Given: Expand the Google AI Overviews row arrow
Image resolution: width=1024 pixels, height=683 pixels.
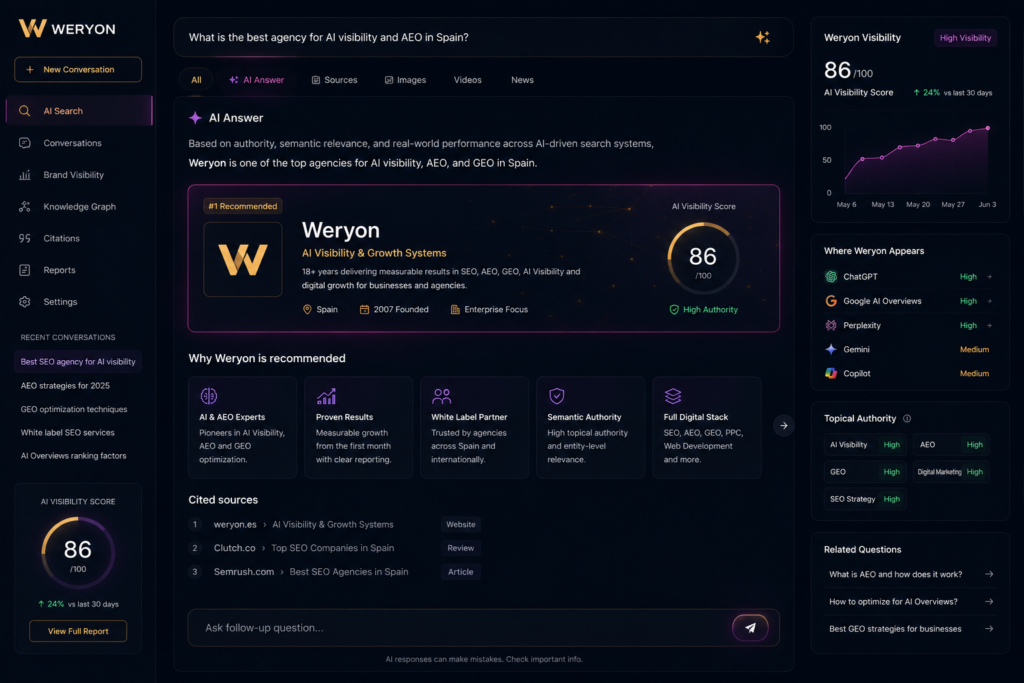Looking at the screenshot, I should click(x=989, y=301).
